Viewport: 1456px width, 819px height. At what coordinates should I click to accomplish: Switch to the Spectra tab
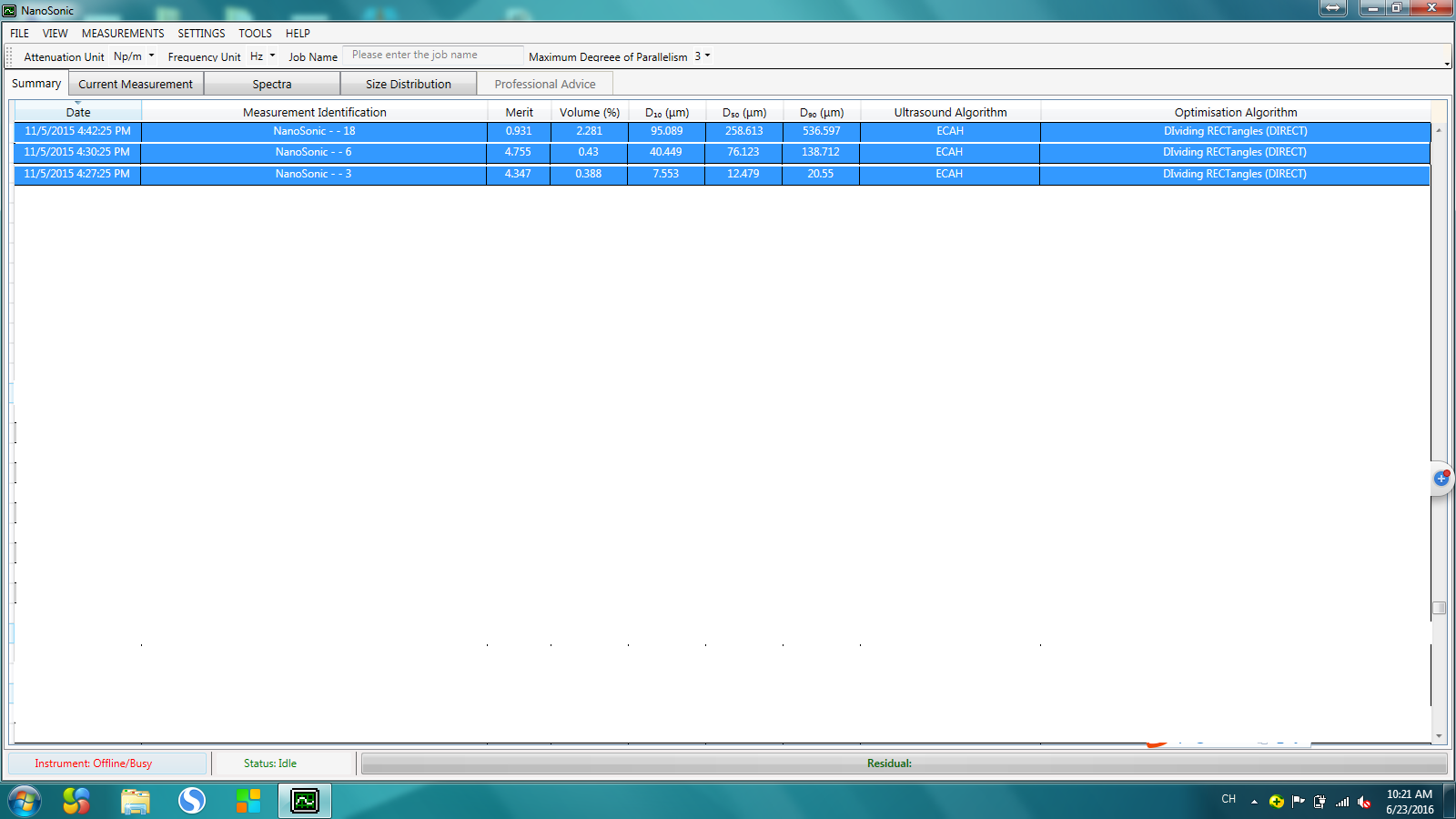(x=272, y=84)
